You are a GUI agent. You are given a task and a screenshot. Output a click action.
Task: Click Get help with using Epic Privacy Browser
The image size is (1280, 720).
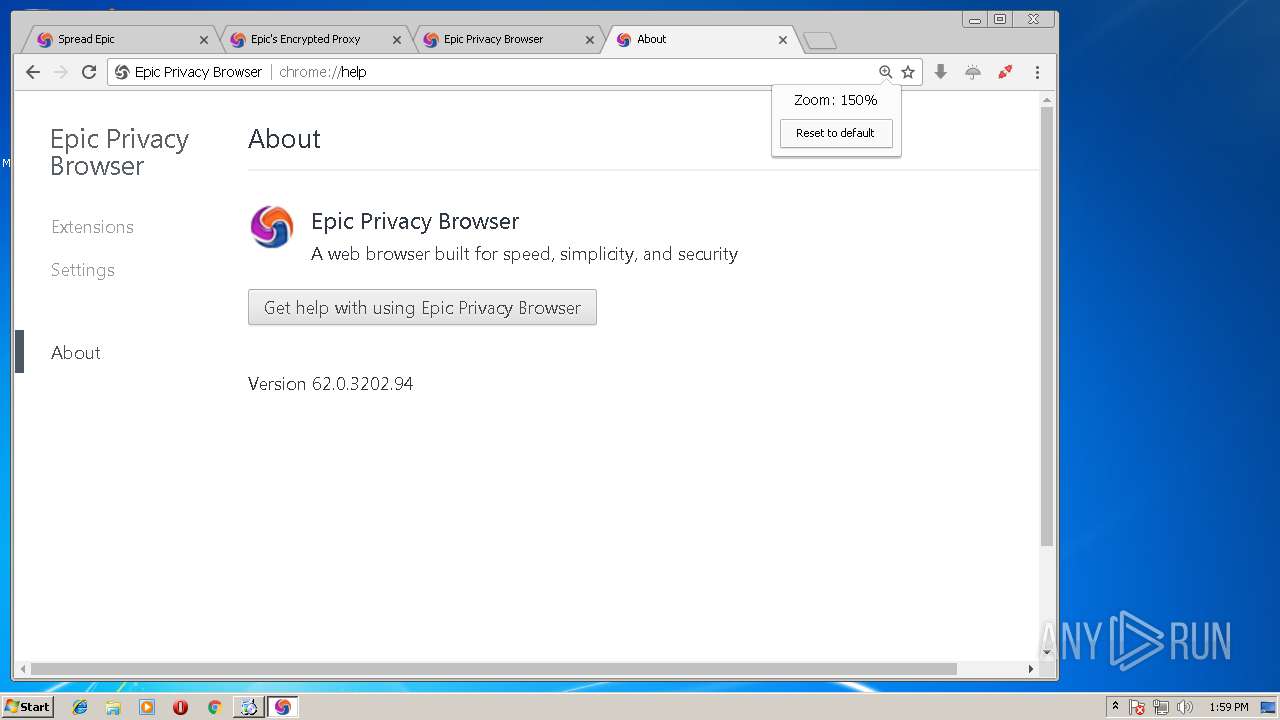422,307
